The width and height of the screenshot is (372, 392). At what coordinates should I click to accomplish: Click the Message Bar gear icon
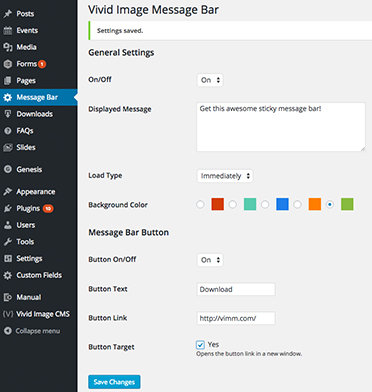(8, 97)
